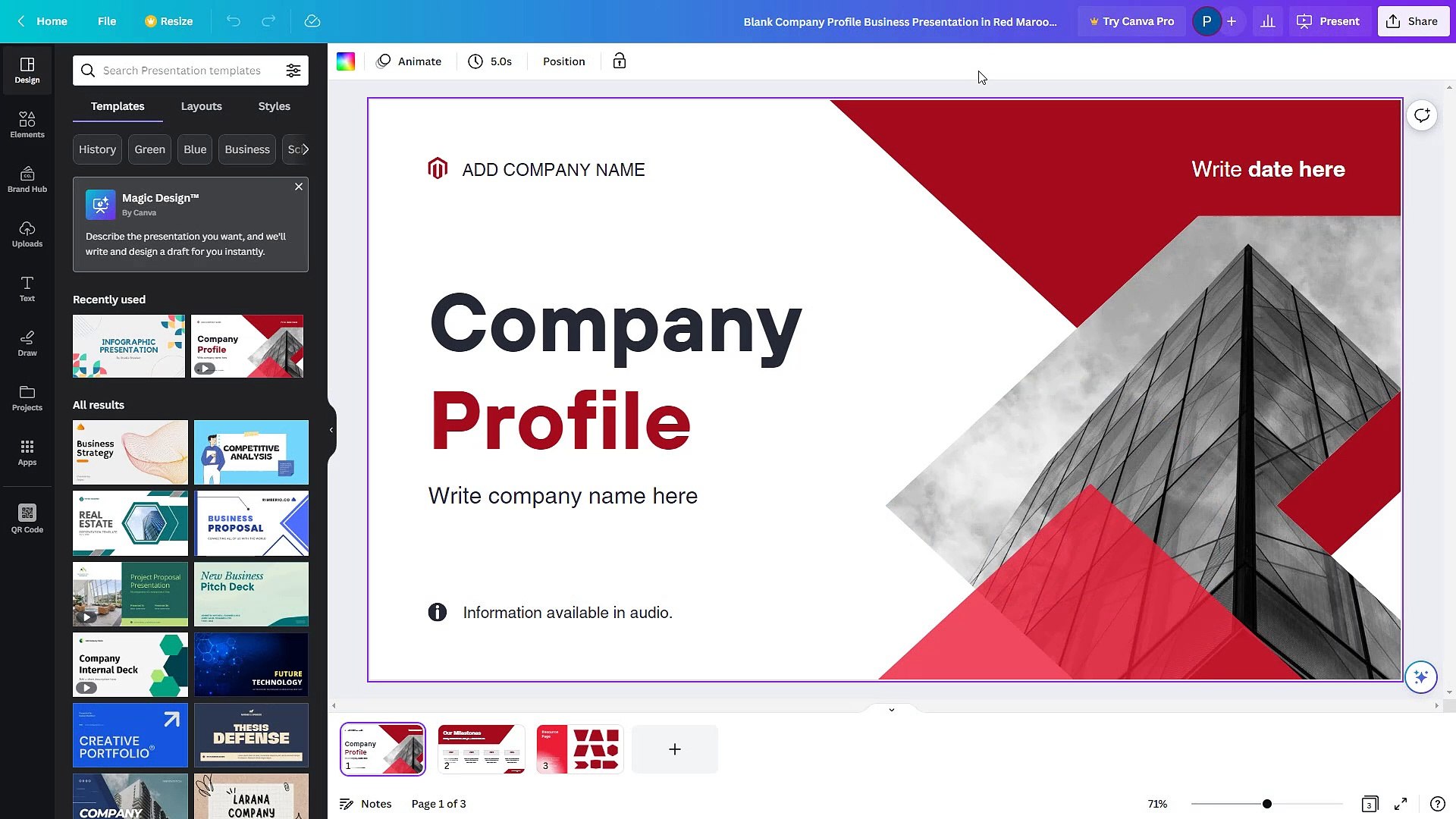Open template search filters icon
This screenshot has height=819, width=1456.
[293, 70]
